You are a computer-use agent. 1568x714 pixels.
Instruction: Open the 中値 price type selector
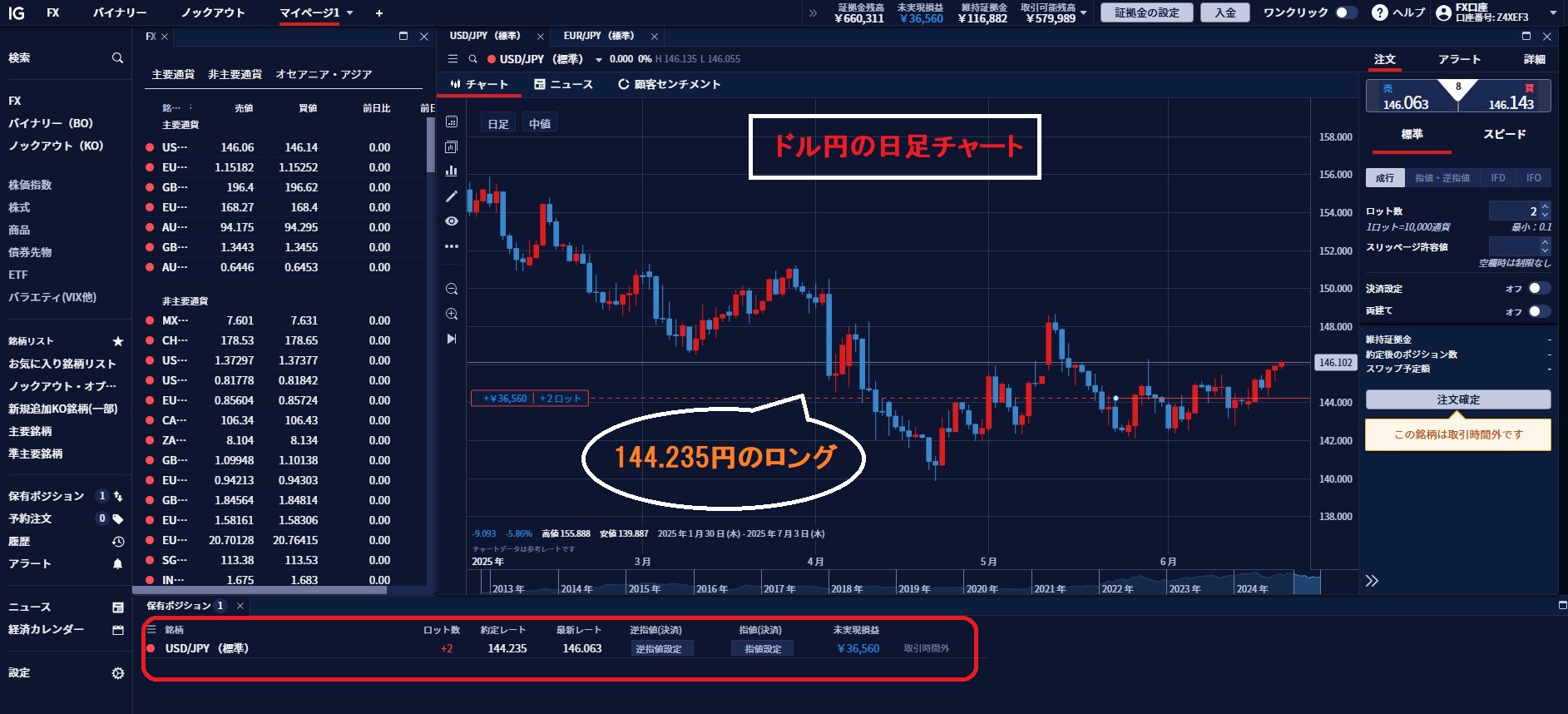[x=540, y=124]
